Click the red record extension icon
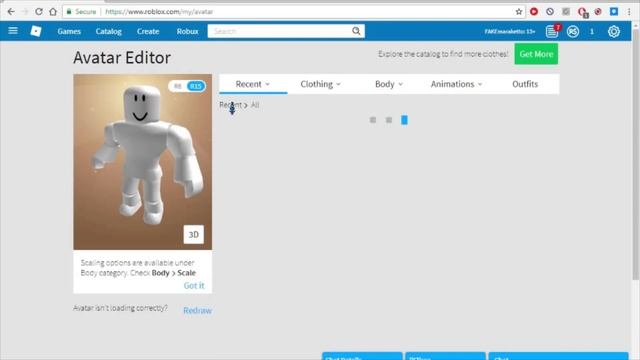The image size is (640, 360). tap(534, 11)
